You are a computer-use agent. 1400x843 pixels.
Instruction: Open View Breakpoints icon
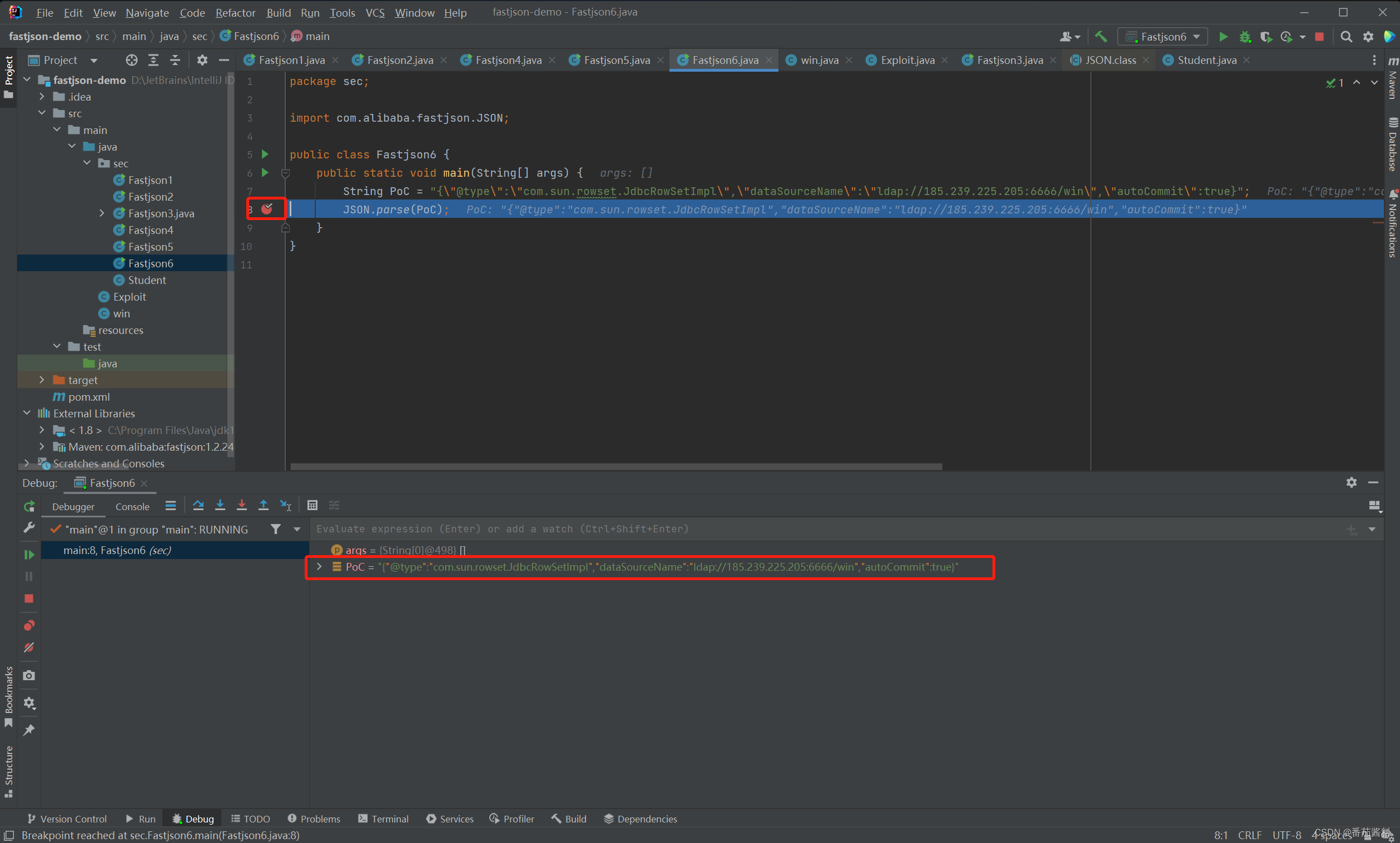[x=29, y=625]
